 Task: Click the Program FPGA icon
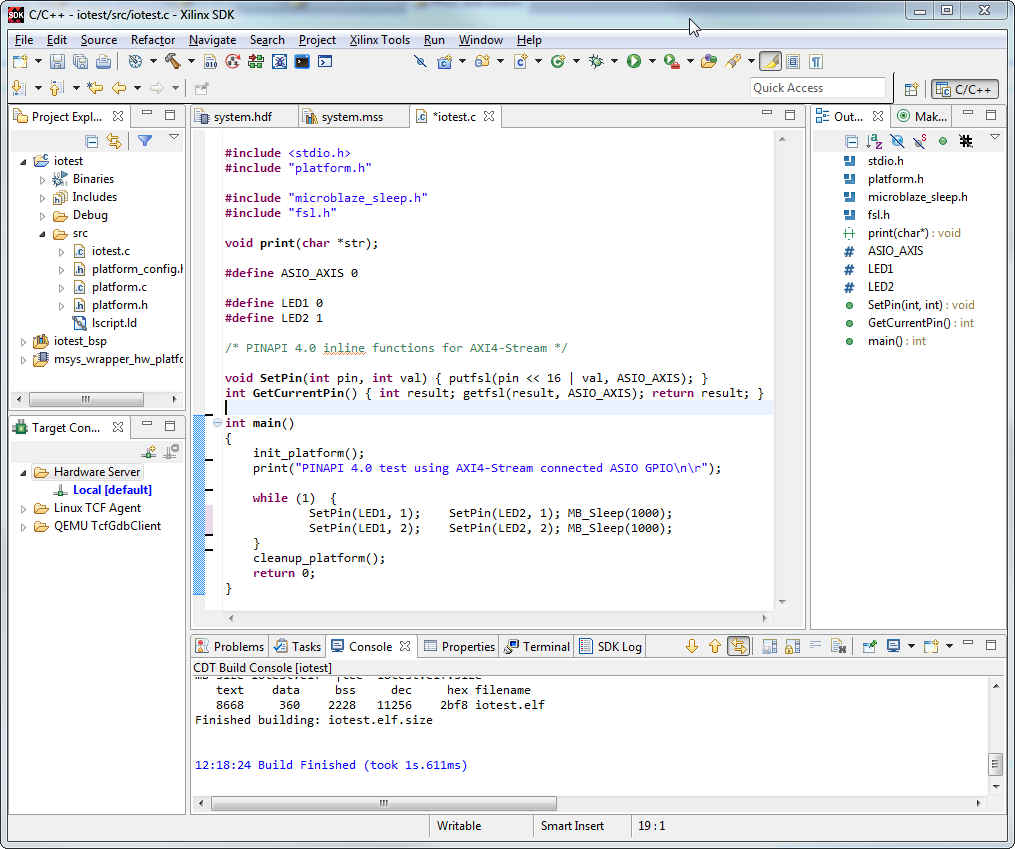[256, 61]
